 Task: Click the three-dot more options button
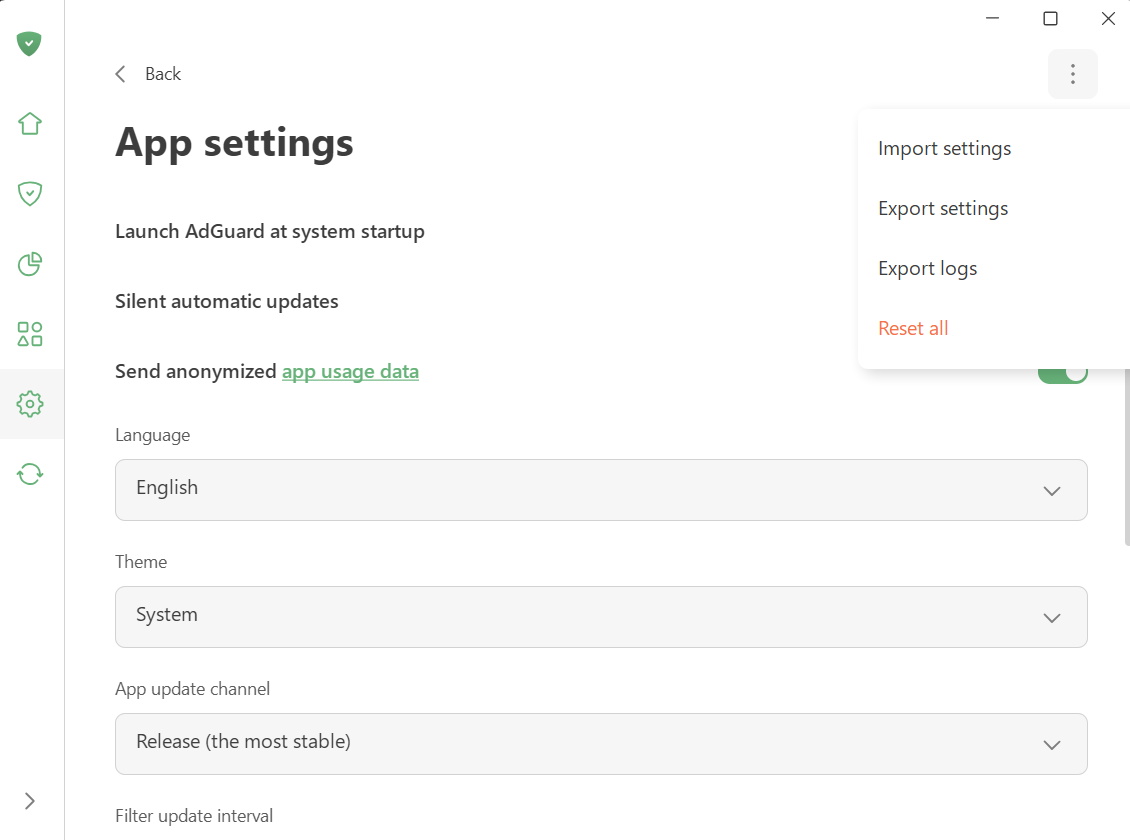(x=1072, y=73)
